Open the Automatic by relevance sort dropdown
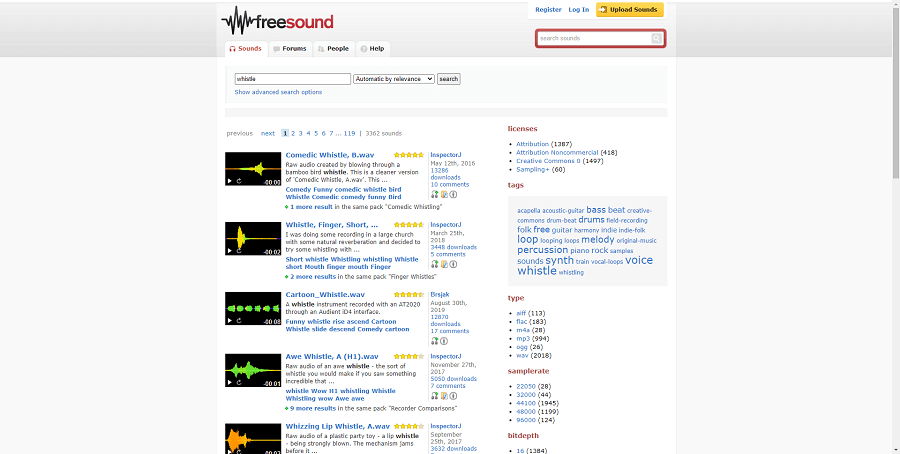Viewport: 900px width, 454px height. coord(394,79)
